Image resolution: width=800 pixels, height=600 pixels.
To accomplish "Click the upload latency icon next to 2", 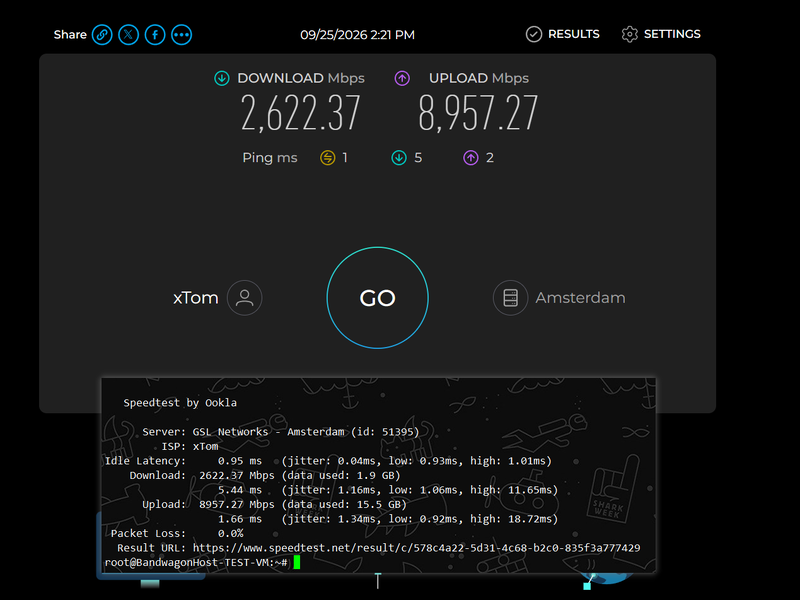I will click(x=470, y=158).
